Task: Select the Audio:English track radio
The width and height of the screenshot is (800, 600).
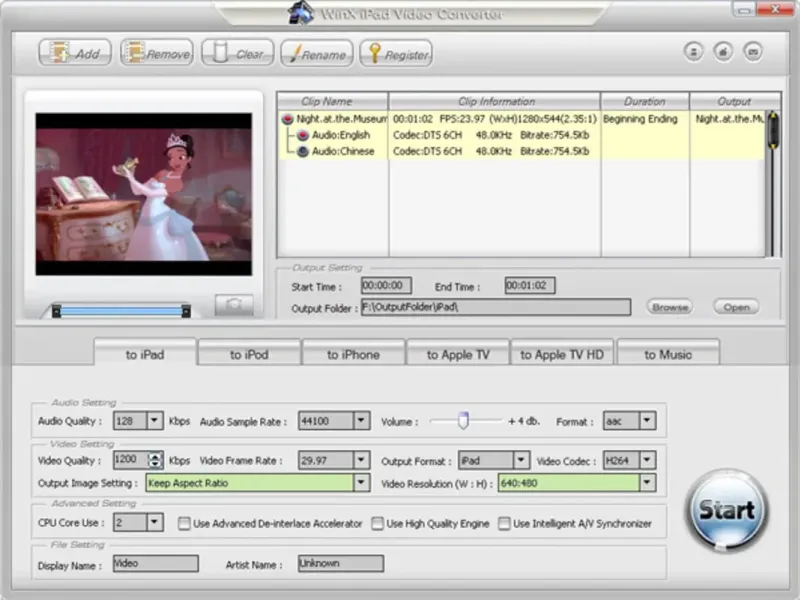Action: tap(303, 135)
